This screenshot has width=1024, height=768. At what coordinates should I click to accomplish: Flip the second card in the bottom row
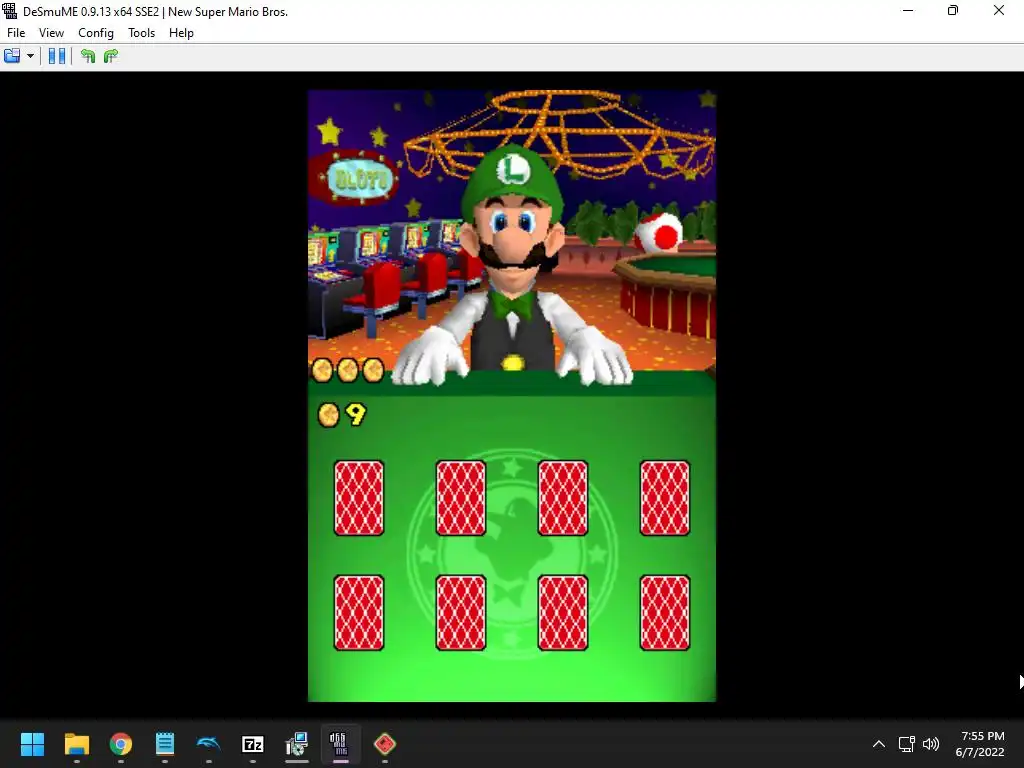coord(460,613)
